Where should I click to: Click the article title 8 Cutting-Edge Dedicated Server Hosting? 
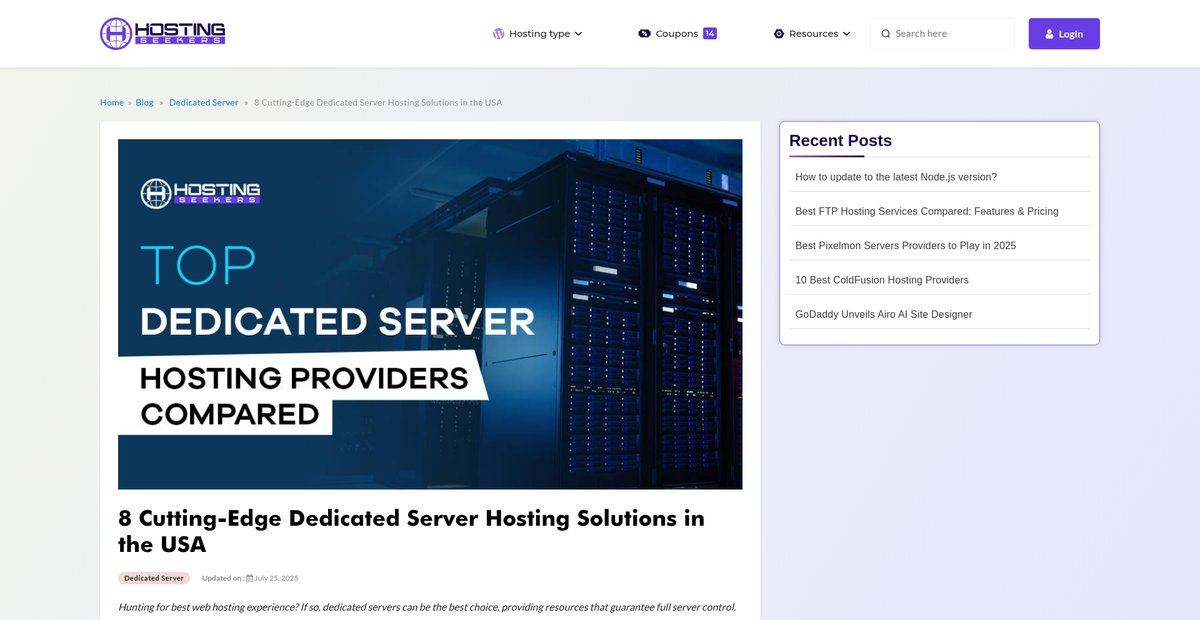411,531
